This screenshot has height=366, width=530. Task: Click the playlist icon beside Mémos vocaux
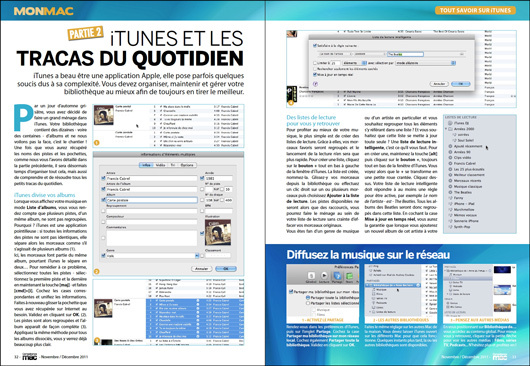tap(450, 215)
